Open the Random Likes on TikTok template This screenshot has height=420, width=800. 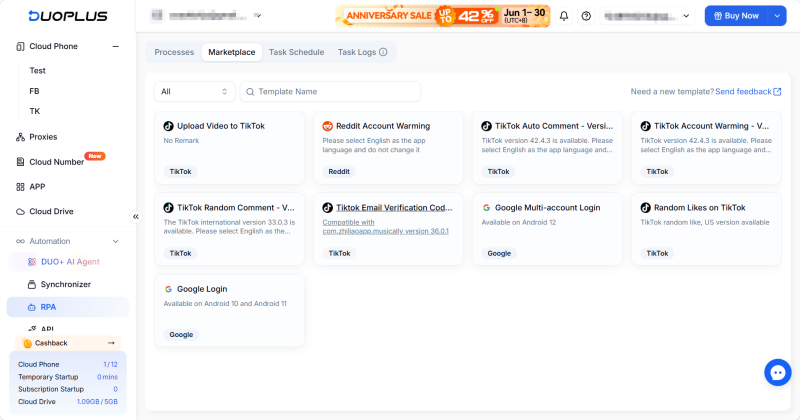click(x=706, y=229)
